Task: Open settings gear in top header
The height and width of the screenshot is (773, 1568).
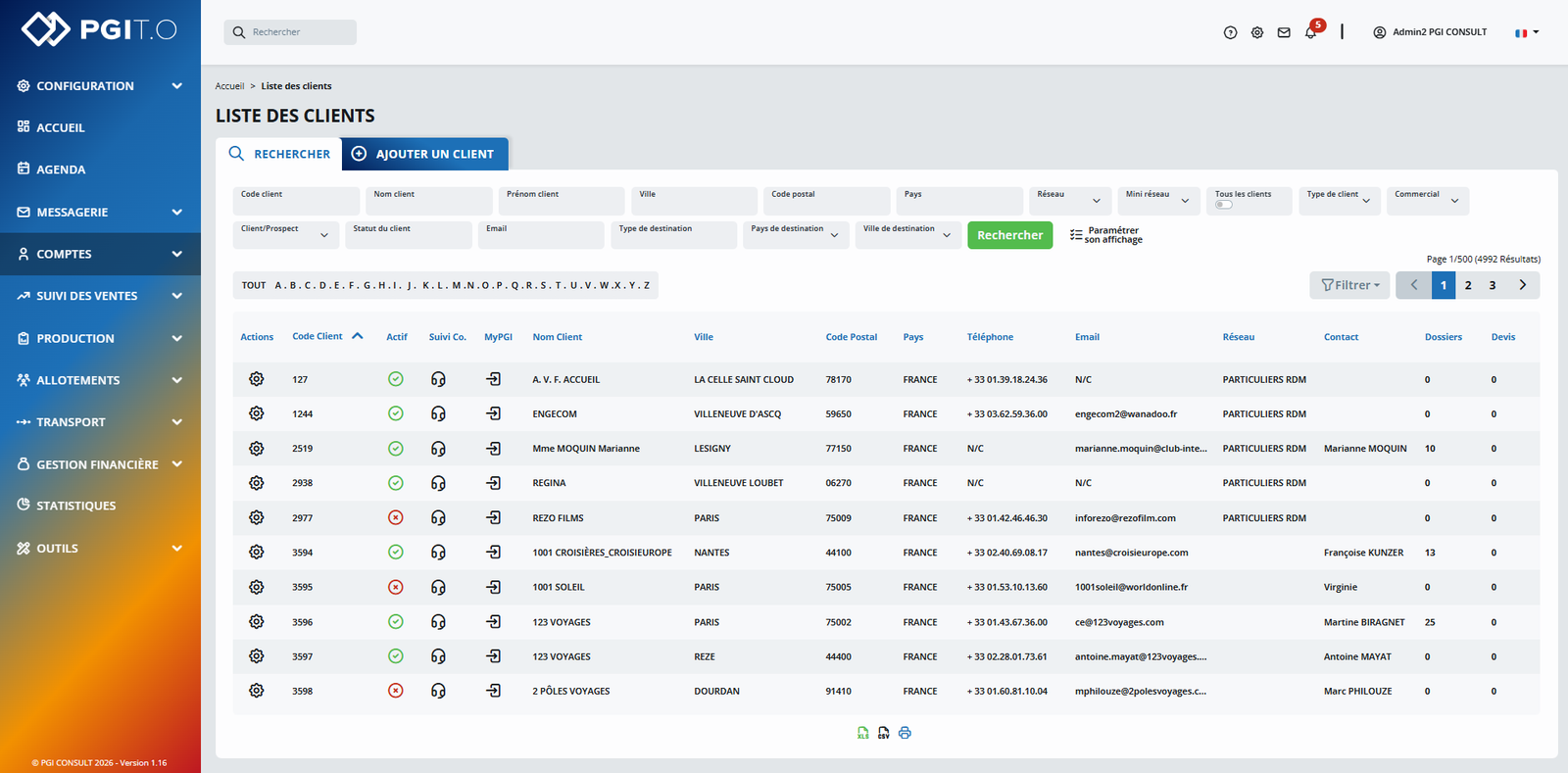Action: point(1257,32)
